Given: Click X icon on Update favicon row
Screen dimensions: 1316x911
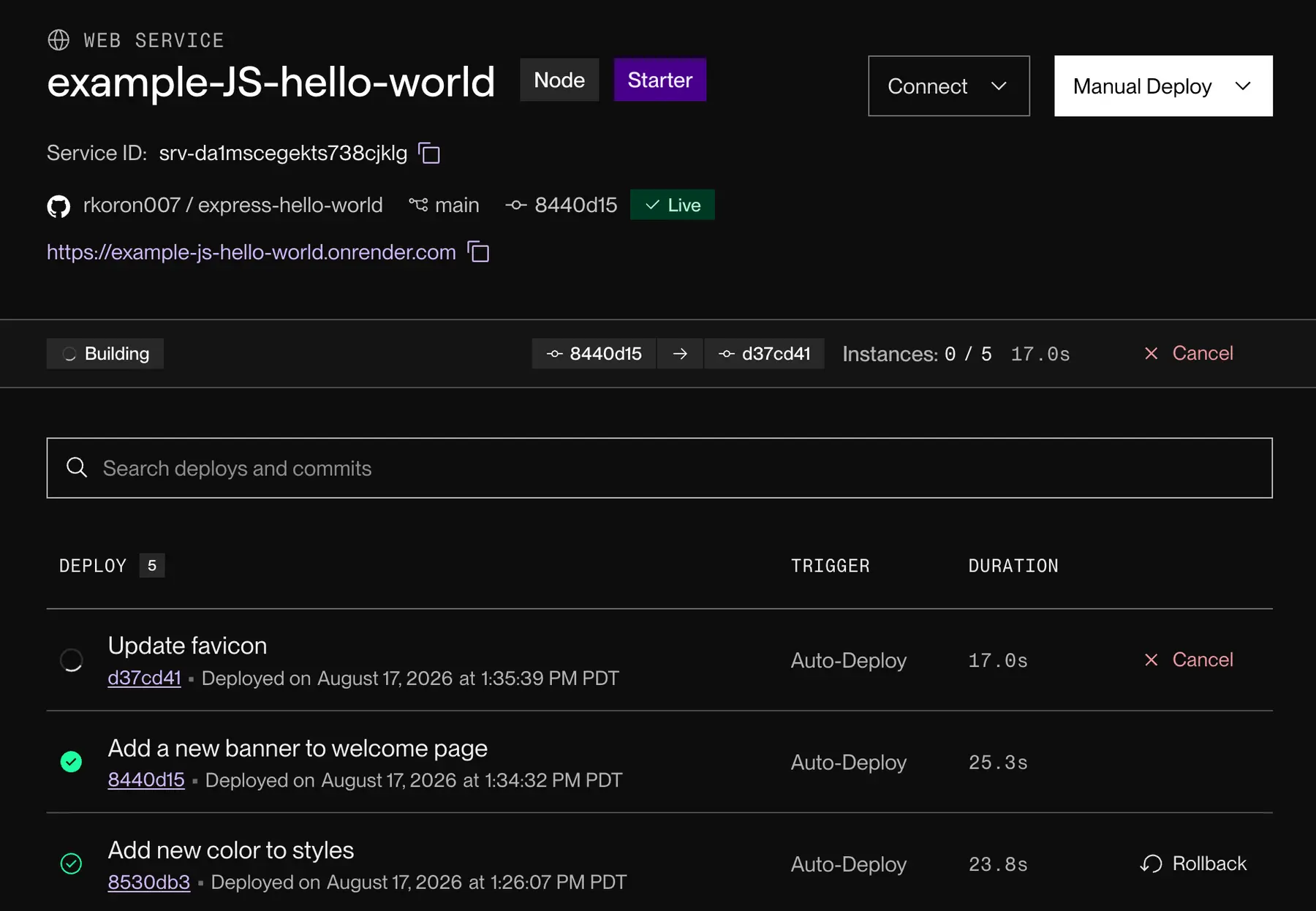Looking at the screenshot, I should (1151, 659).
